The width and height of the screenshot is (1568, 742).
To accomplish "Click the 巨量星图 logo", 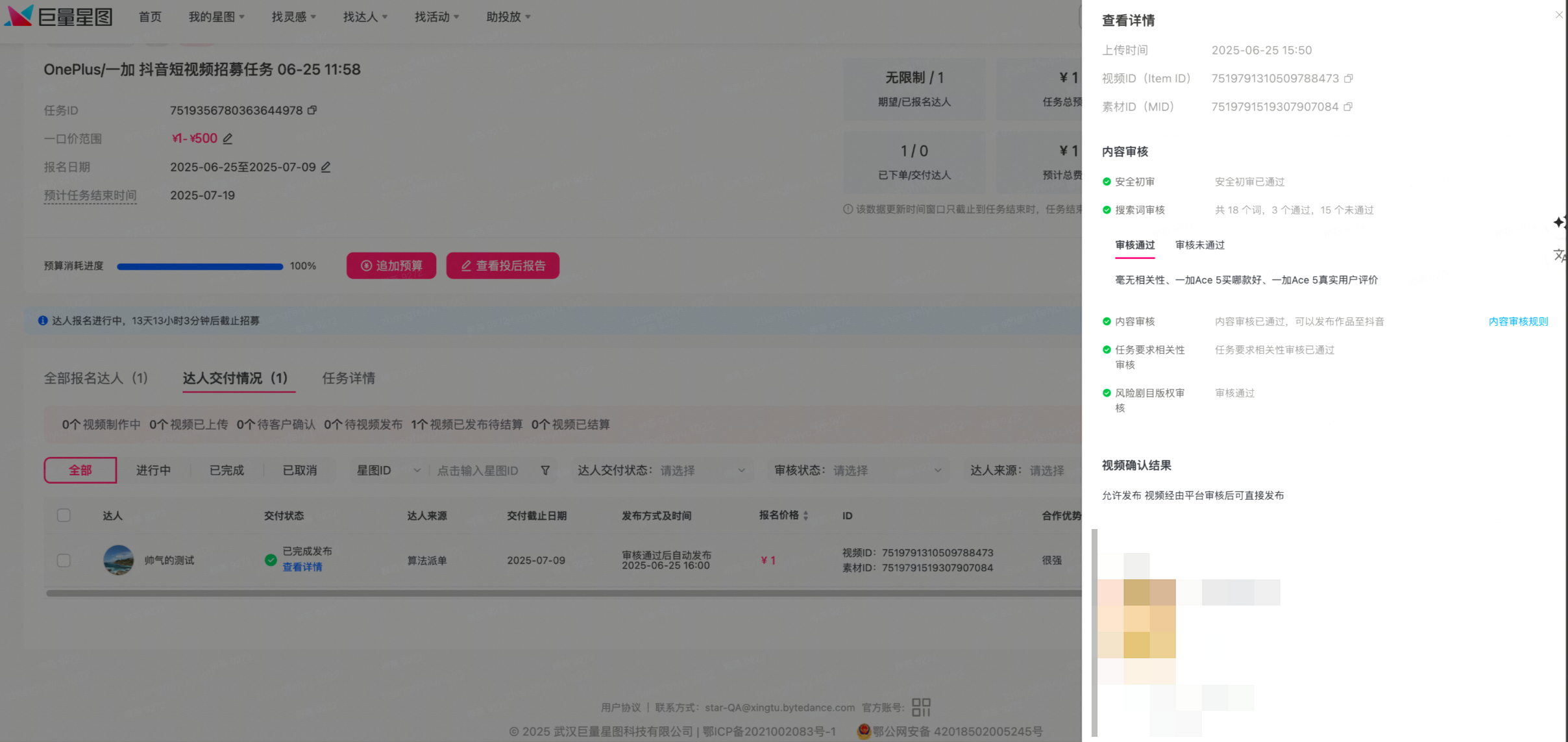I will 58,16.
